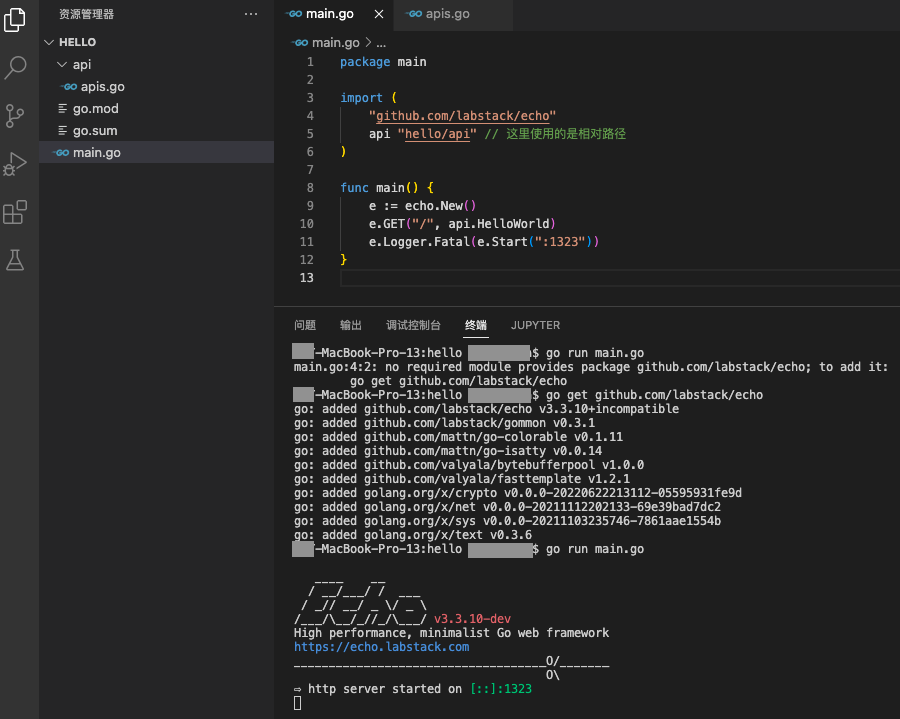Click the 'no required module provides package' error line
The height and width of the screenshot is (719, 900).
591,367
